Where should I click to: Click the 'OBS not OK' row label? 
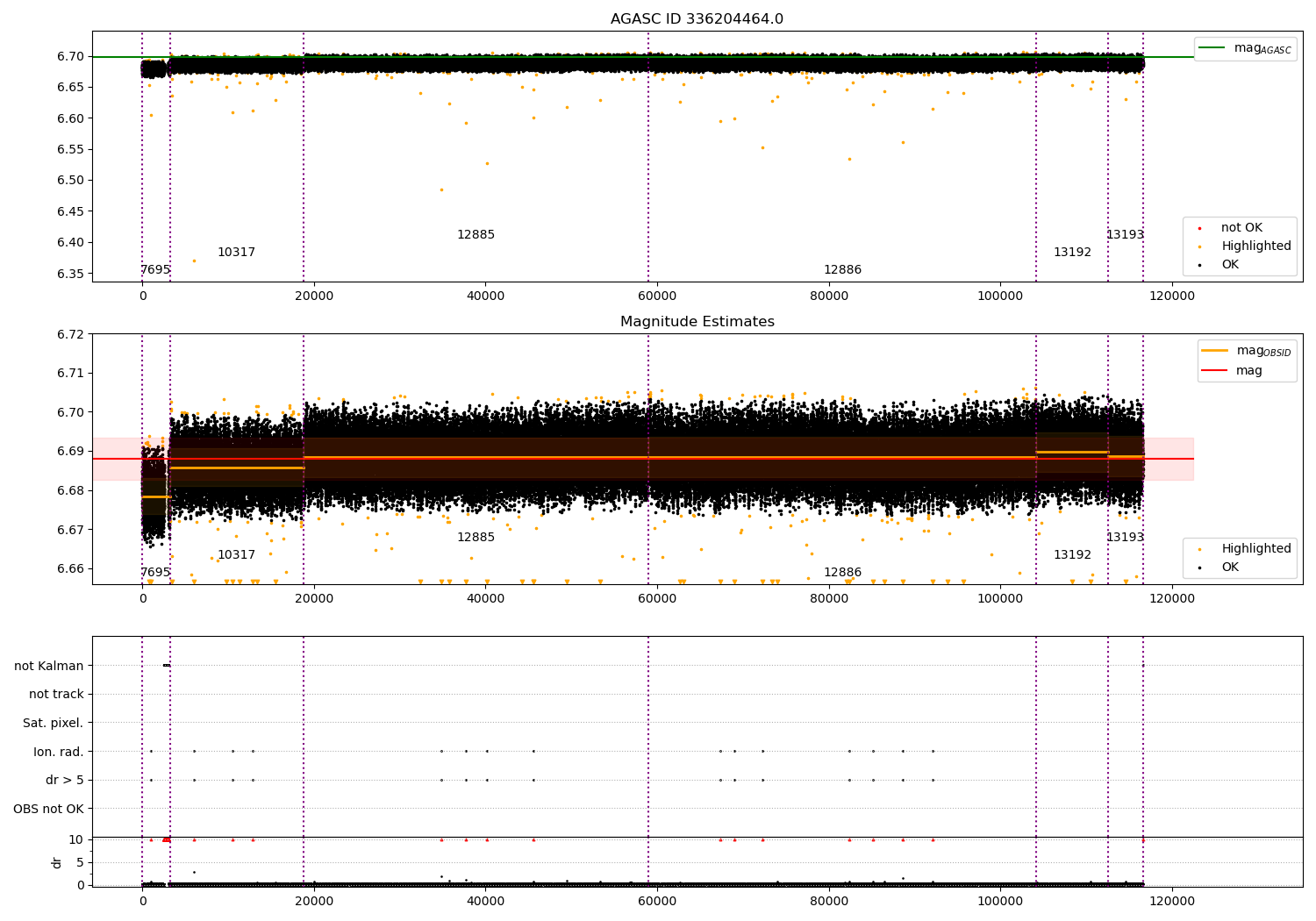click(48, 809)
